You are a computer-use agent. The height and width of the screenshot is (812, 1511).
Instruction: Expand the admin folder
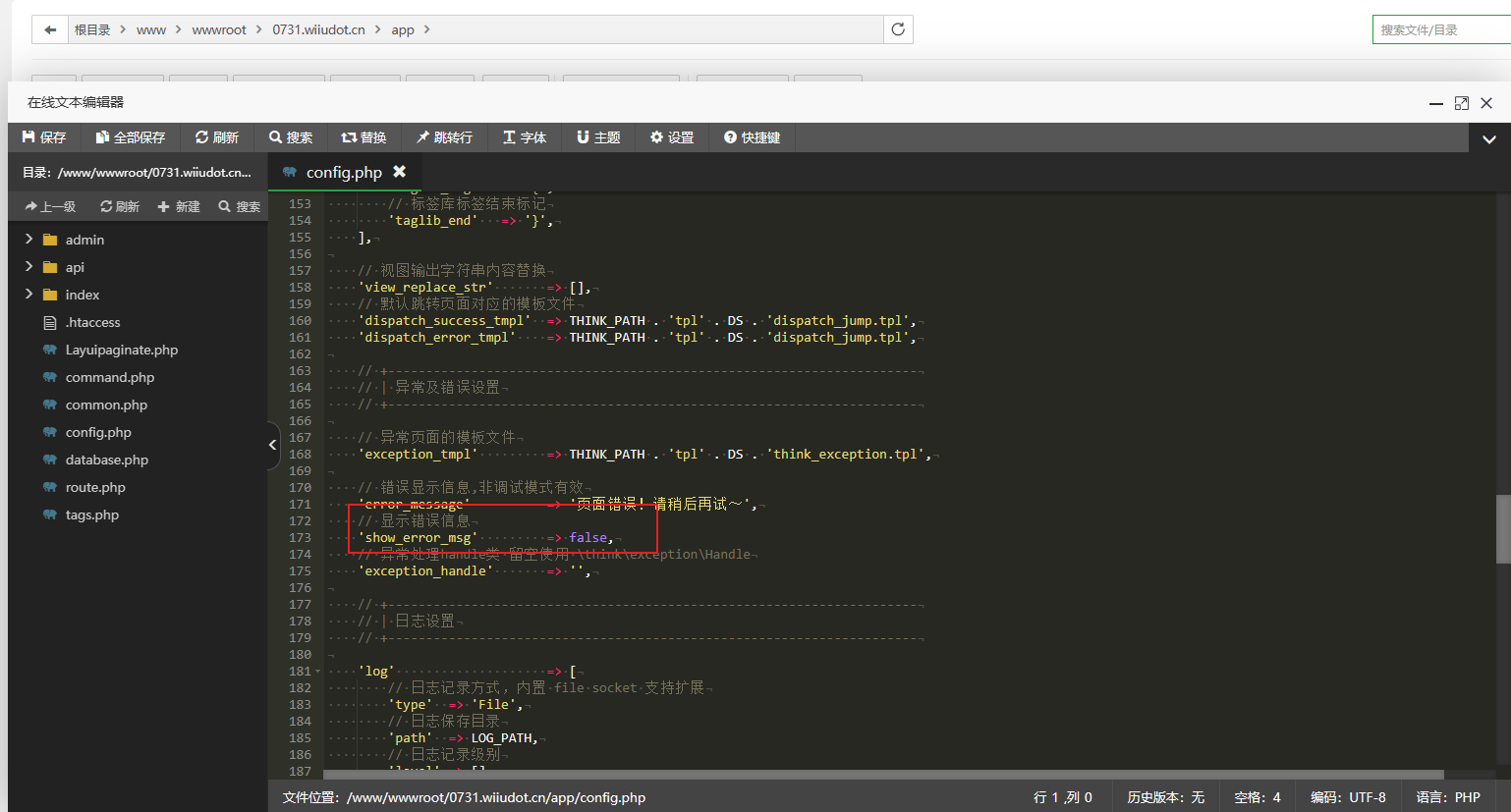coord(28,240)
